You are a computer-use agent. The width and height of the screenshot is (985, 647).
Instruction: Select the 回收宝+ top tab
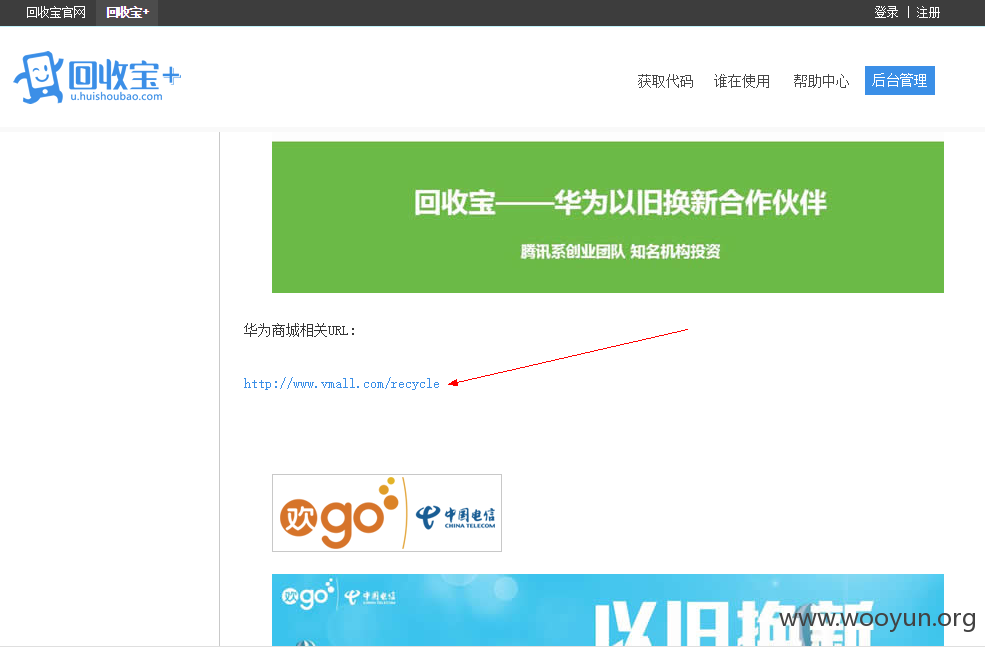click(128, 13)
